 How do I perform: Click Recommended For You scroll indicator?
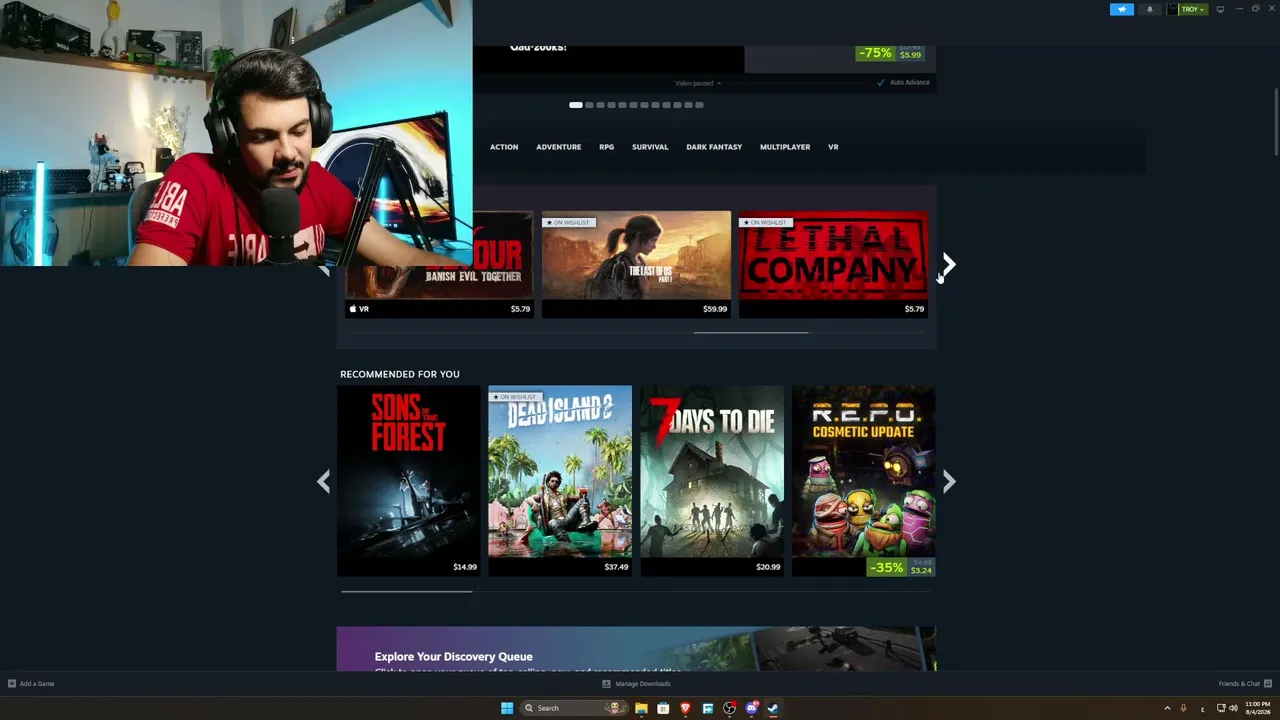[x=406, y=592]
